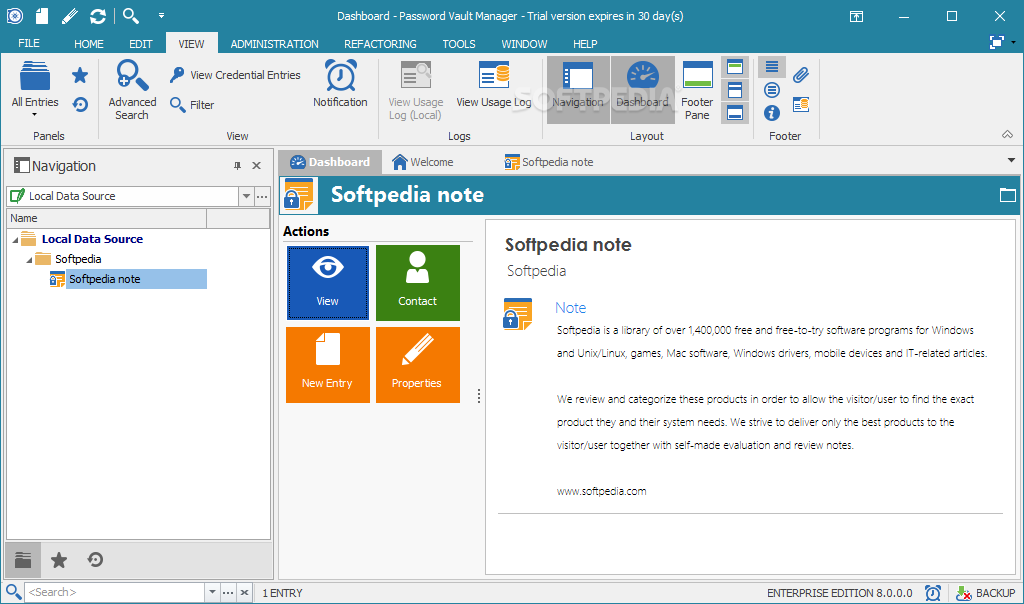Click the new document quick access icon
This screenshot has width=1024, height=604.
[x=42, y=16]
